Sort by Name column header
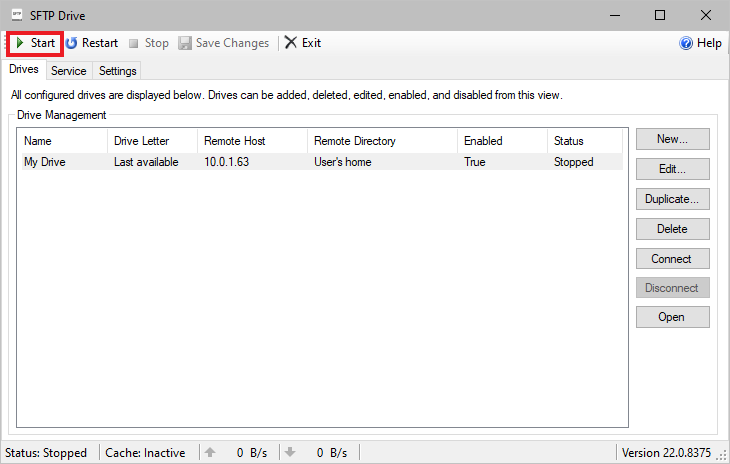The width and height of the screenshot is (730, 464). click(60, 141)
